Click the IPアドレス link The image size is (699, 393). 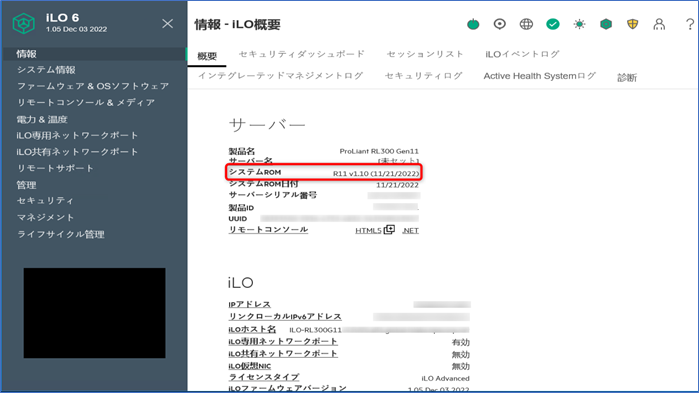(250, 304)
